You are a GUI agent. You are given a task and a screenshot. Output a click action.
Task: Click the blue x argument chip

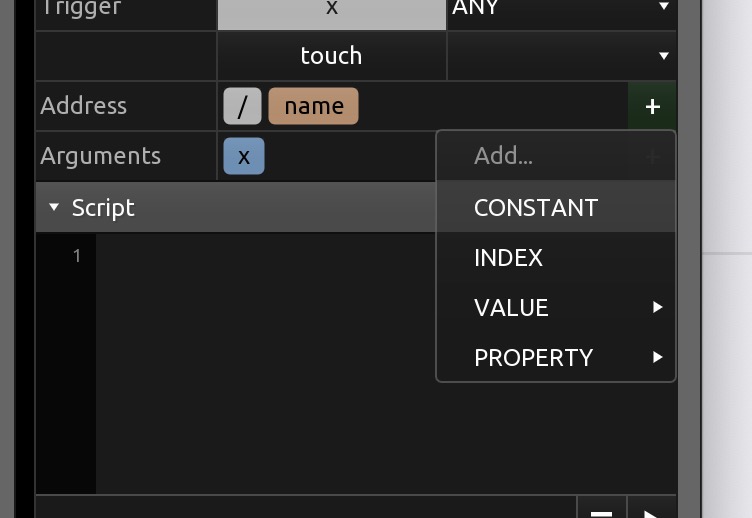click(244, 157)
